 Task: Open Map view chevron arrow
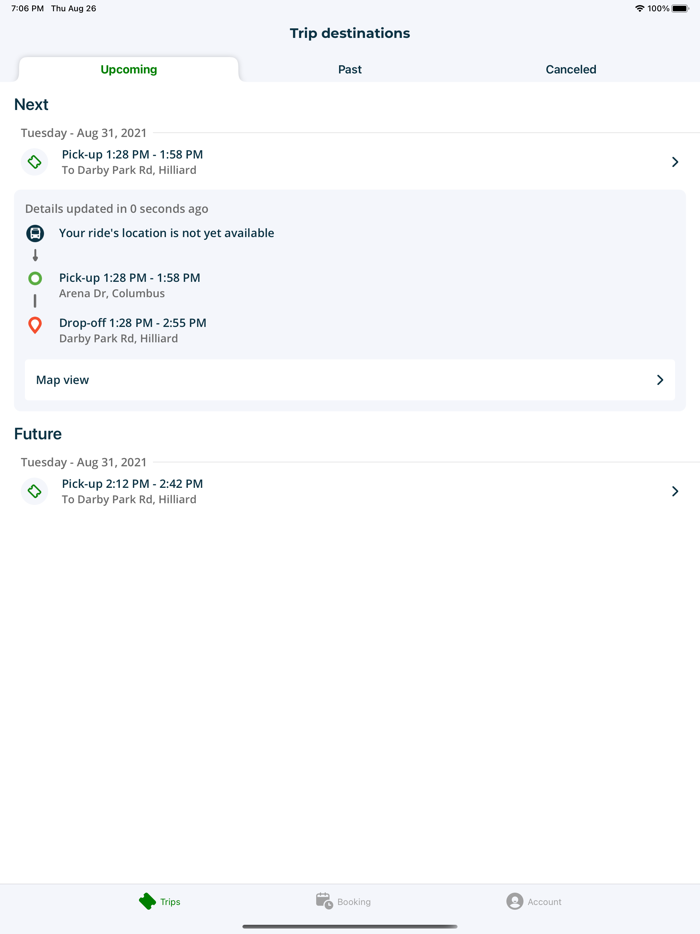click(x=660, y=380)
